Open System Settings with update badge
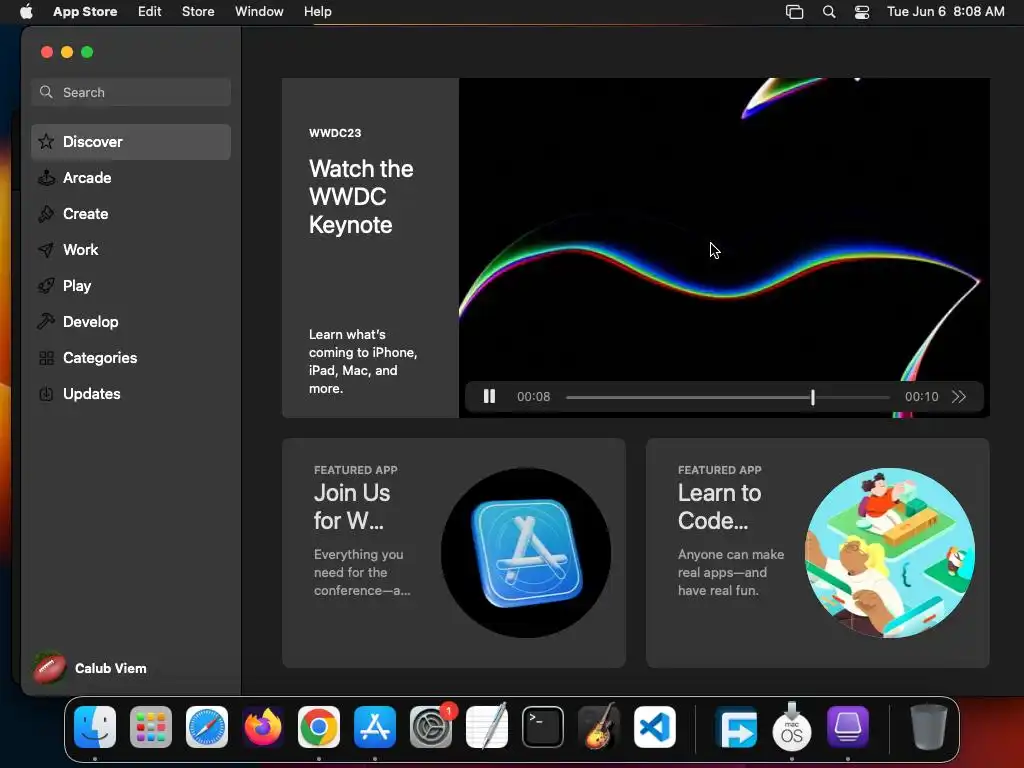 tap(431, 727)
